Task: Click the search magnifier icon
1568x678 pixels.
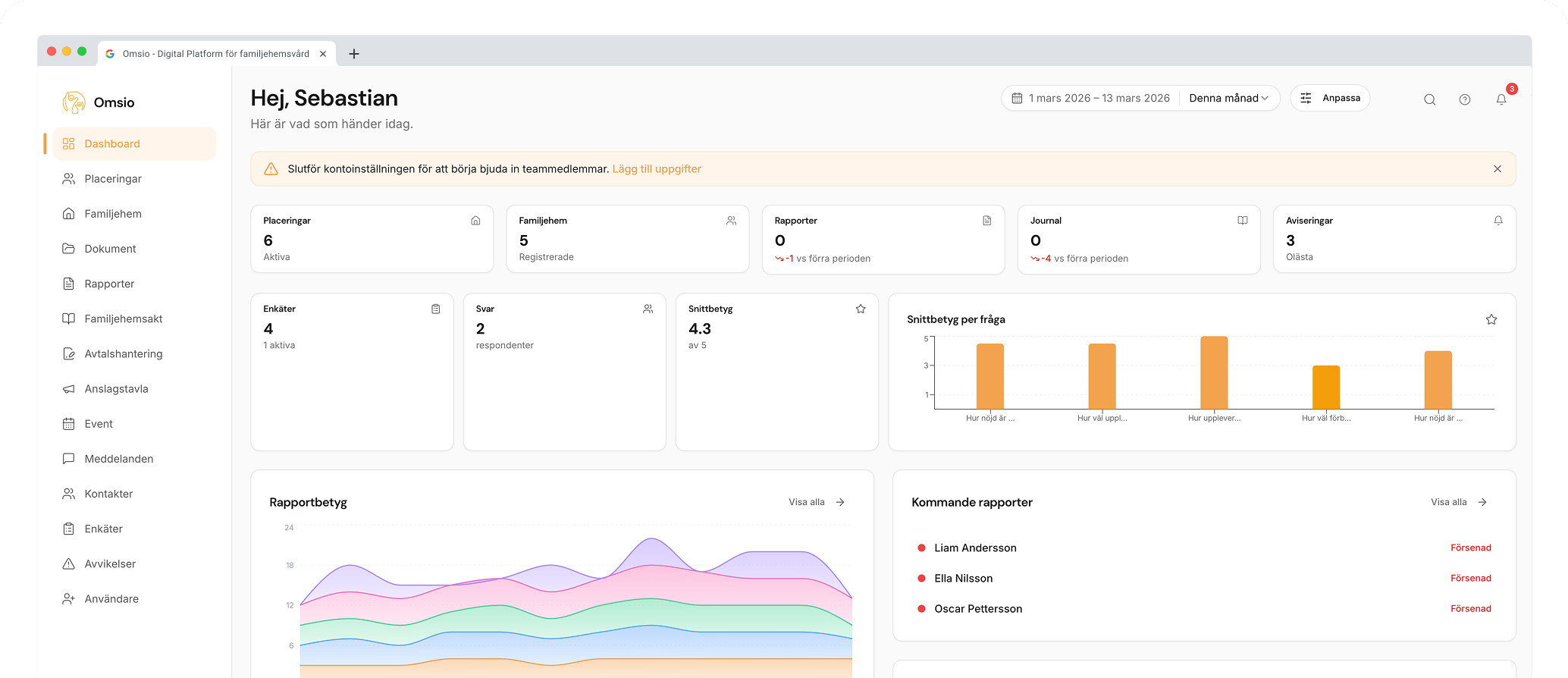Action: pos(1429,99)
